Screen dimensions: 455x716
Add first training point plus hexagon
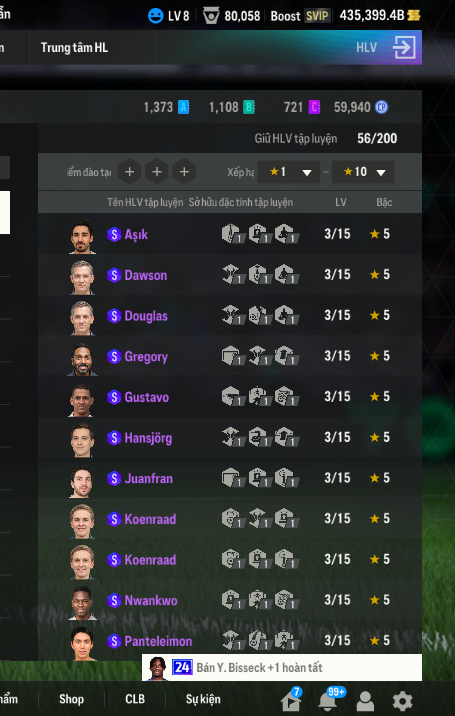[129, 172]
